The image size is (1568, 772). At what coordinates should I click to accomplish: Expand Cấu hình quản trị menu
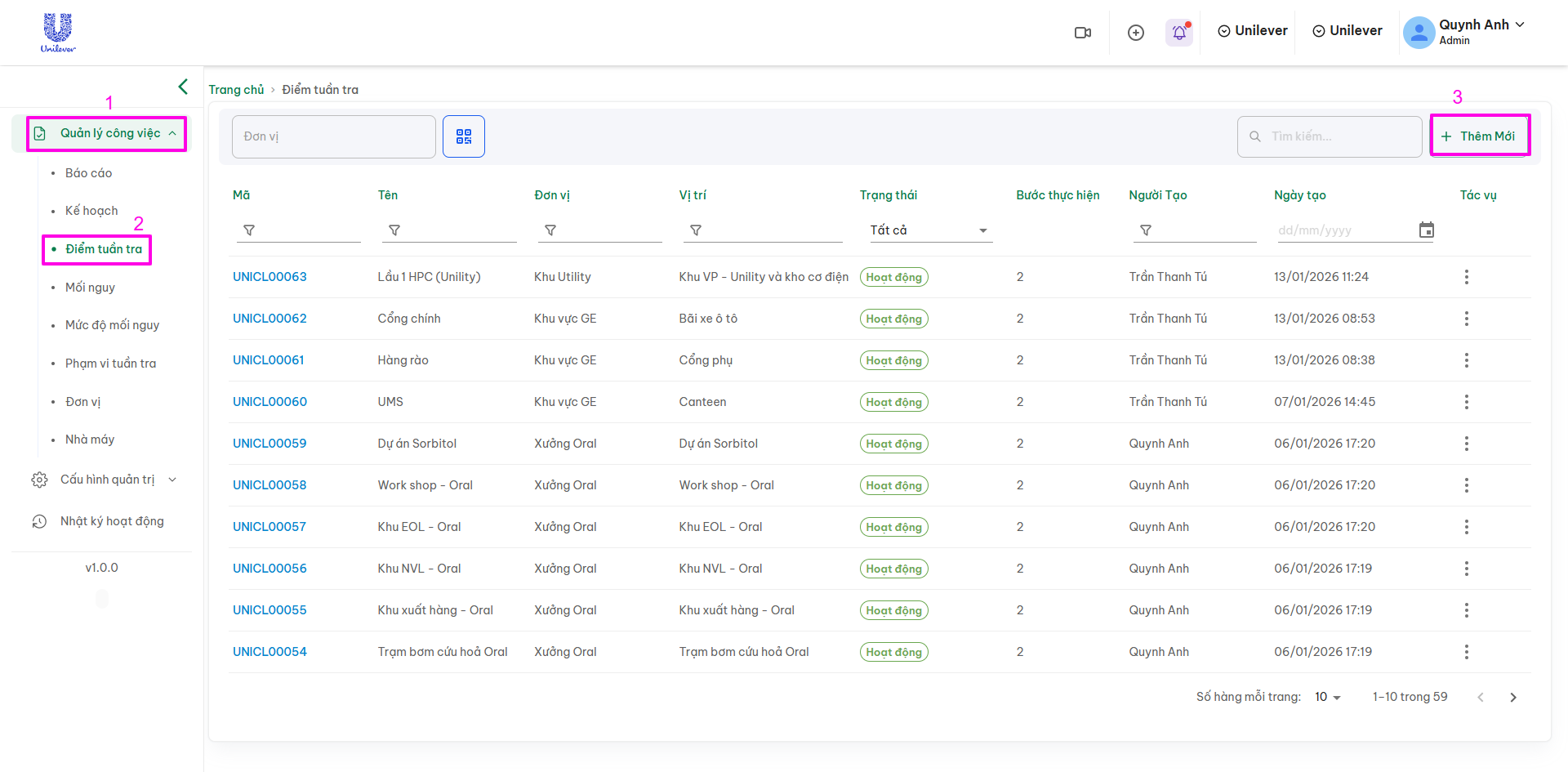106,480
